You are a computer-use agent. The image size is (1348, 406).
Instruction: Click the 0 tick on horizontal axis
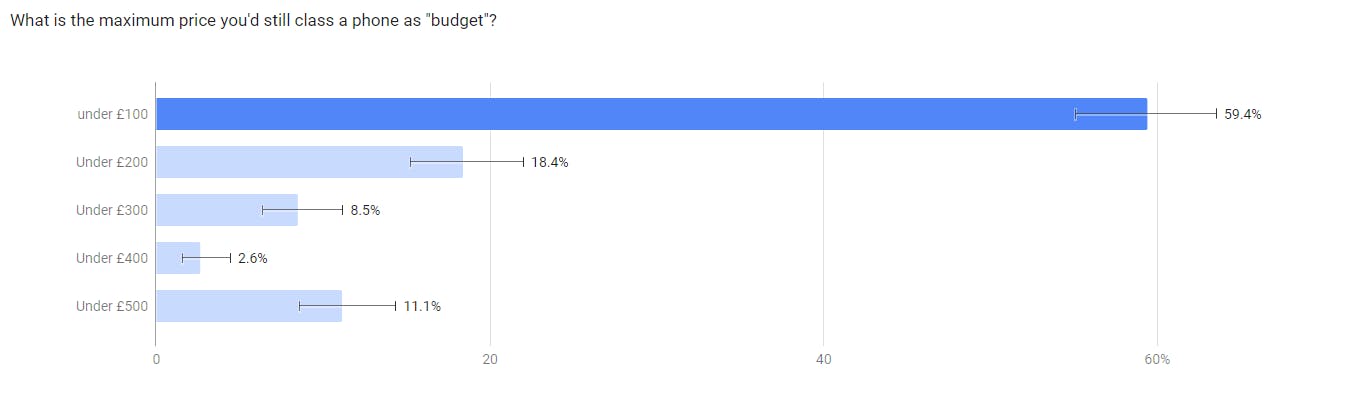coord(156,359)
